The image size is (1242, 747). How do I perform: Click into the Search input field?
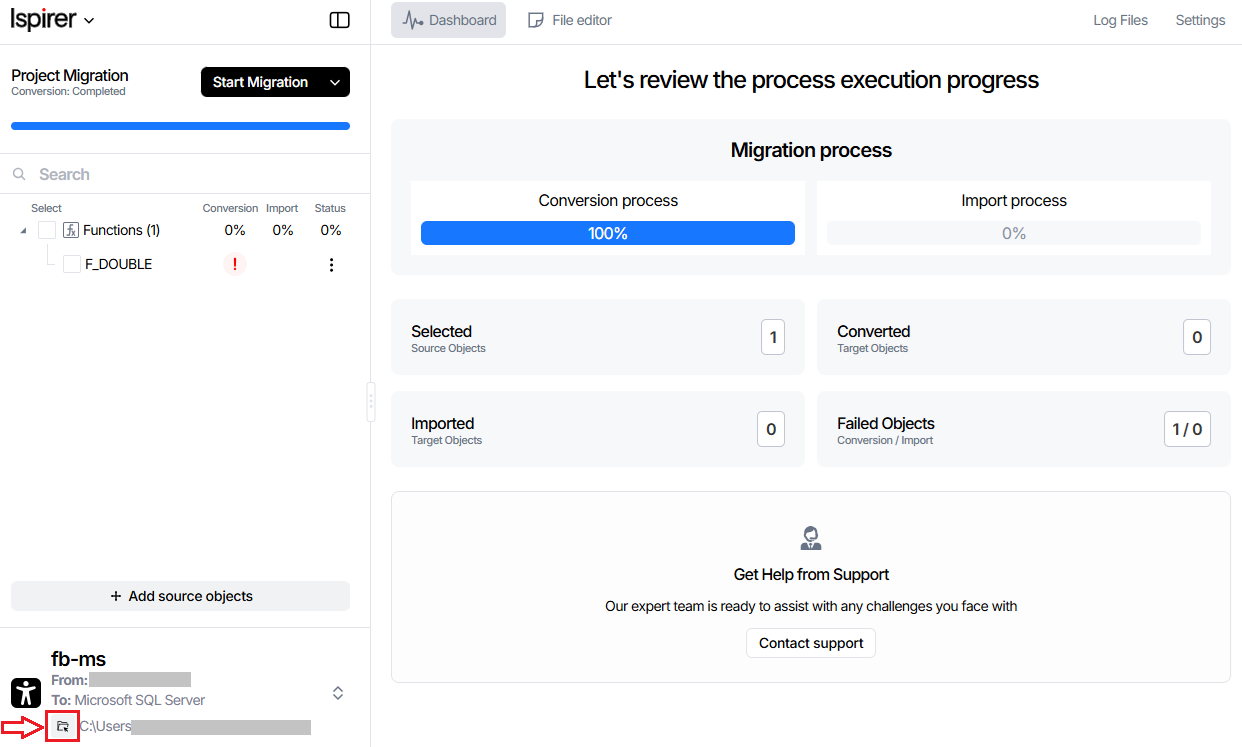pos(190,174)
